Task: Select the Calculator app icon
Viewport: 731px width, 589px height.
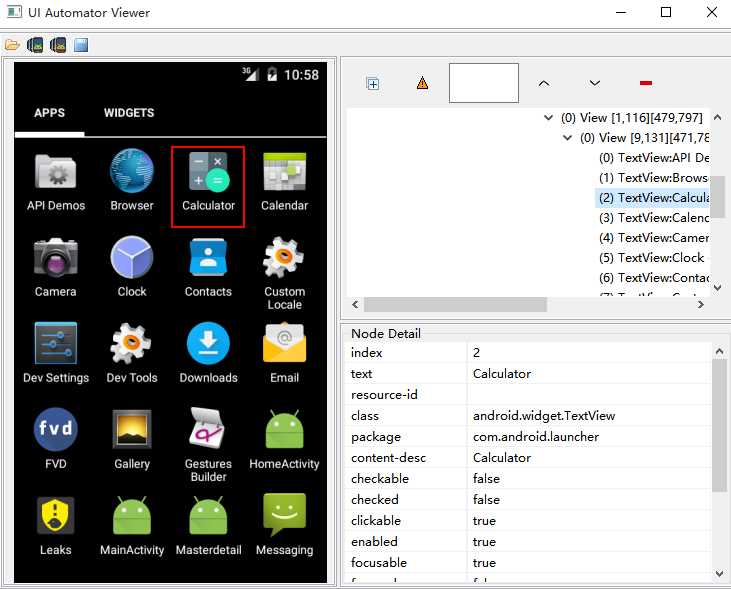Action: pos(208,172)
